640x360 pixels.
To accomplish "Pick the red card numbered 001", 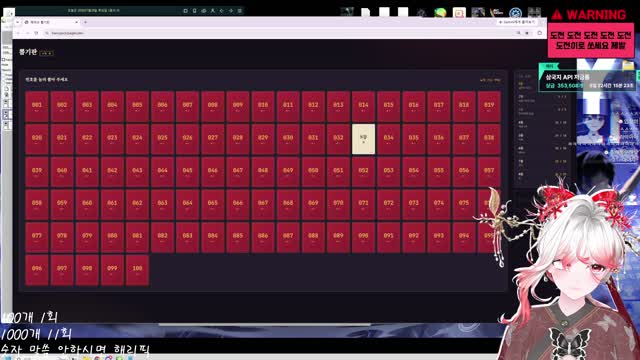I will tap(37, 106).
